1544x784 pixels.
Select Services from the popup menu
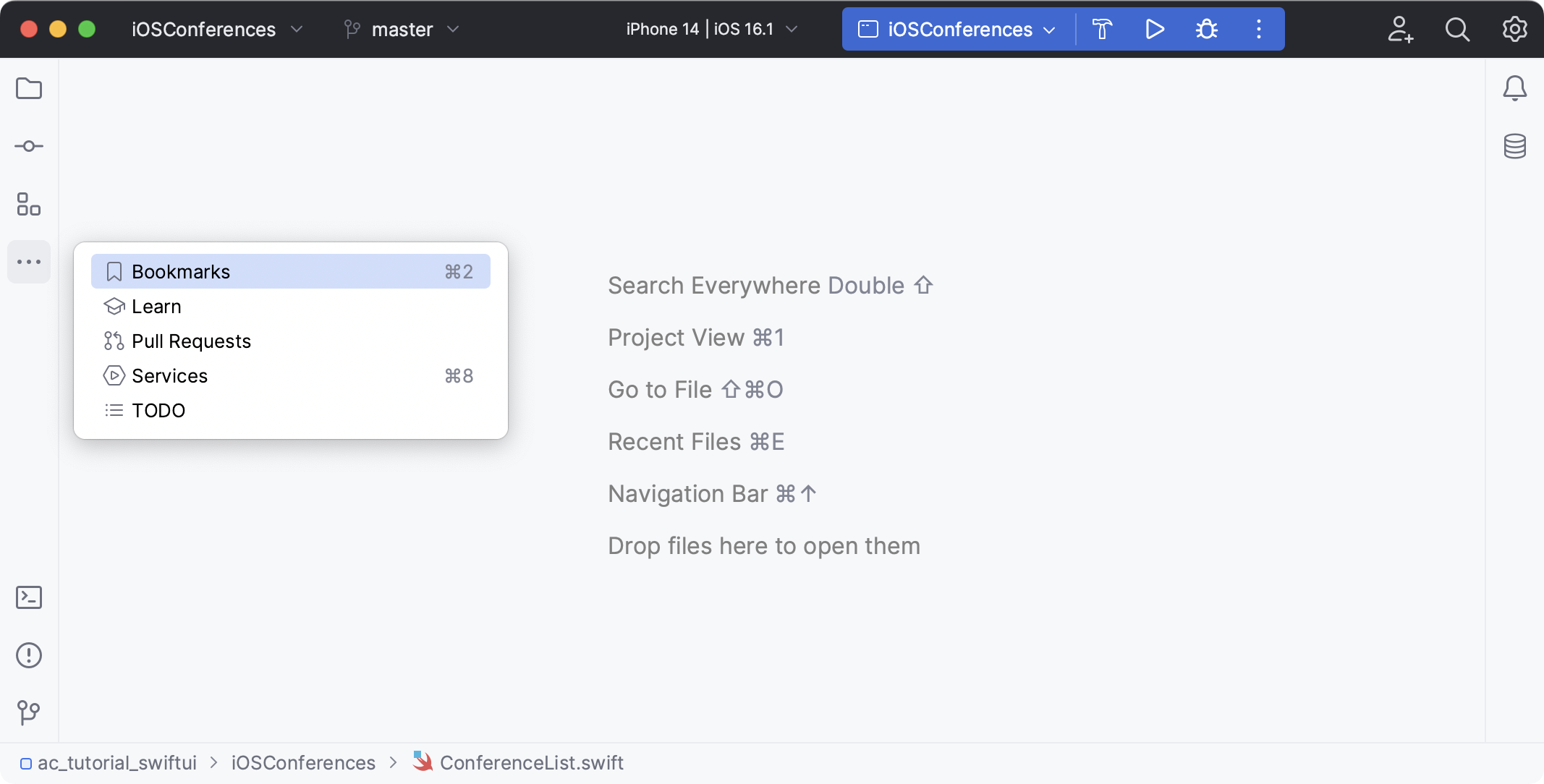[x=291, y=375]
